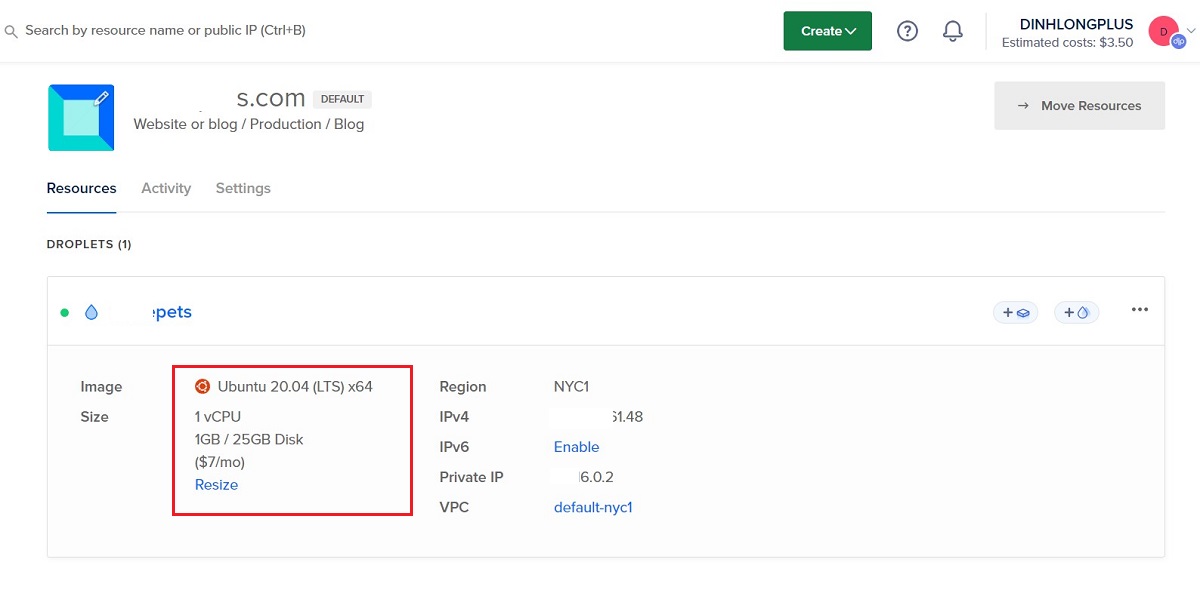1200x590 pixels.
Task: Open the Settings tab
Action: [242, 188]
